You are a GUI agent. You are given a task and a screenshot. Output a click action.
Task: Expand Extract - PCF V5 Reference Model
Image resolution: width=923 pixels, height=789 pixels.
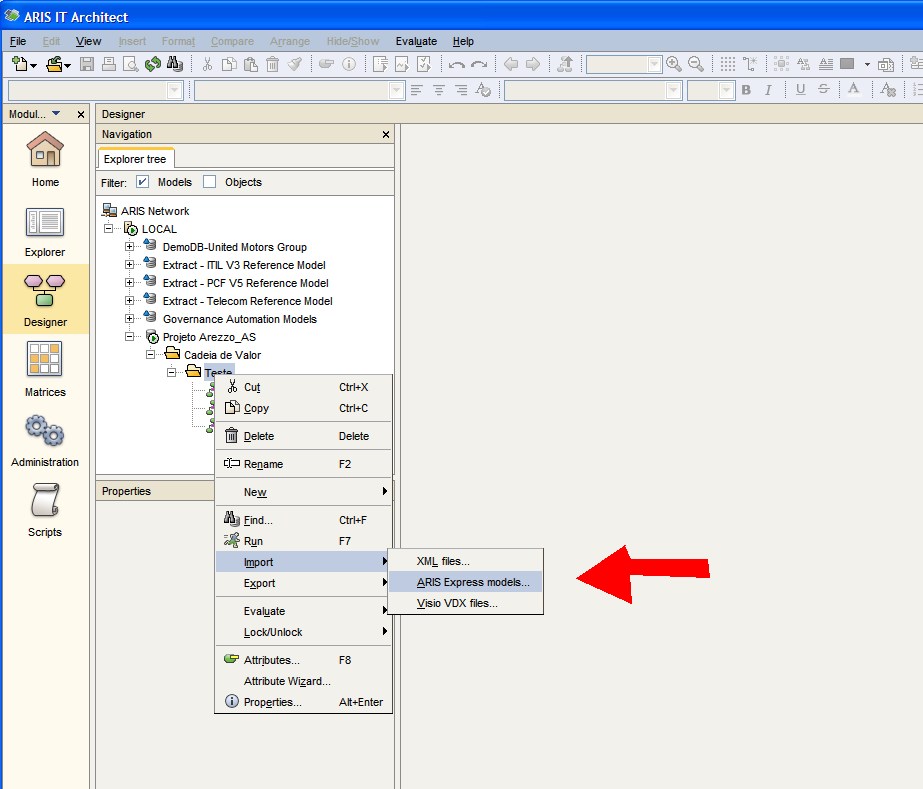[x=130, y=283]
